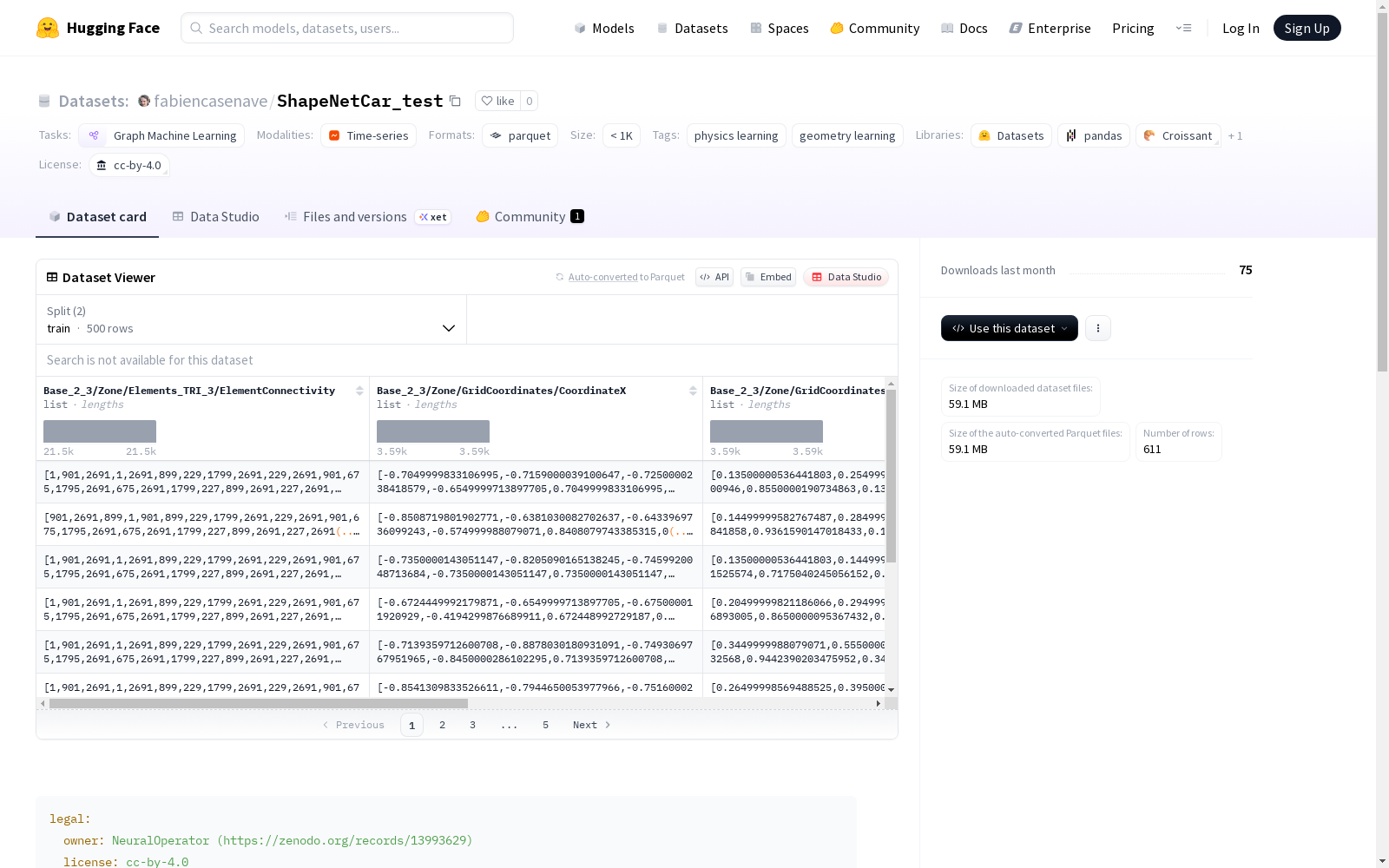Switch to the Dataset card tab
This screenshot has height=868, width=1389.
(97, 217)
